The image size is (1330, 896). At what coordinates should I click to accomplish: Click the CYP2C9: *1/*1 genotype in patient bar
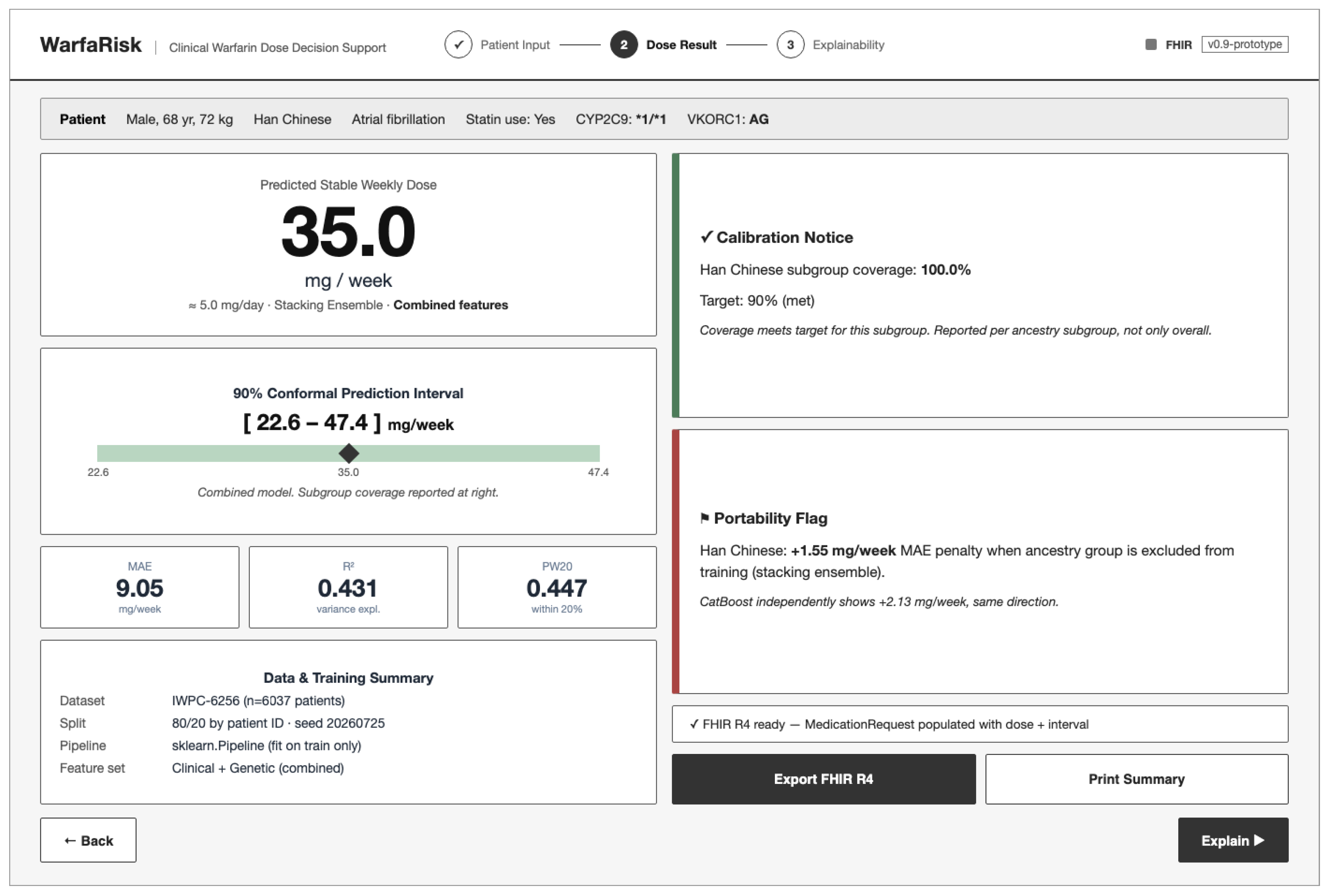pos(621,119)
